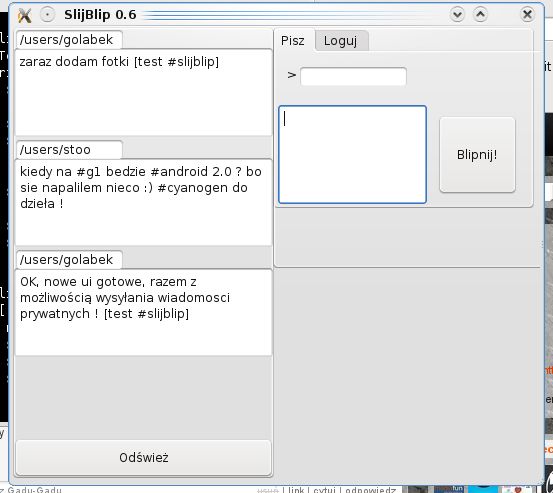Click the 'OK, nowe ui gotowe' message box

tap(144, 312)
